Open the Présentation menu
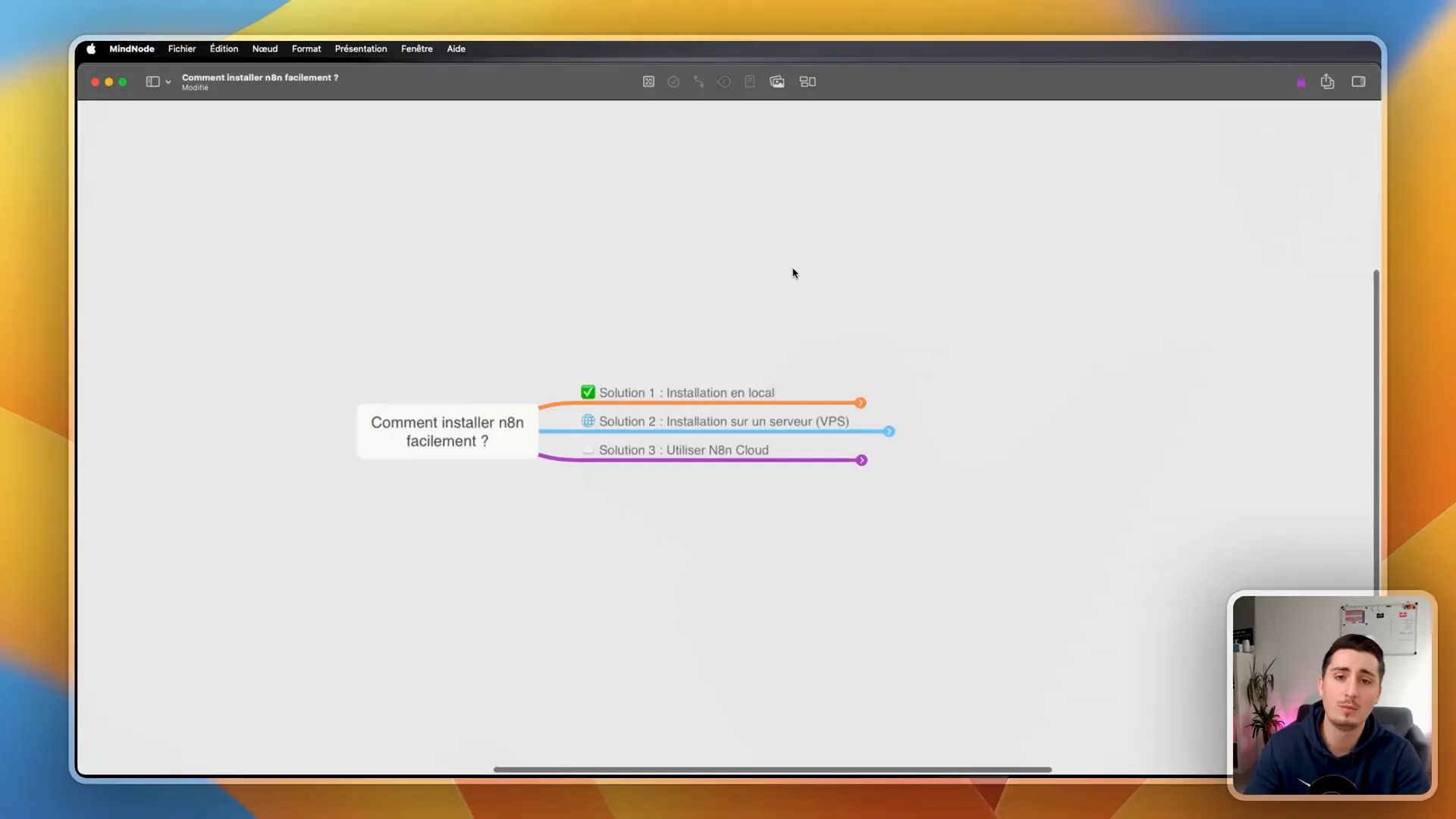The width and height of the screenshot is (1456, 819). click(361, 49)
